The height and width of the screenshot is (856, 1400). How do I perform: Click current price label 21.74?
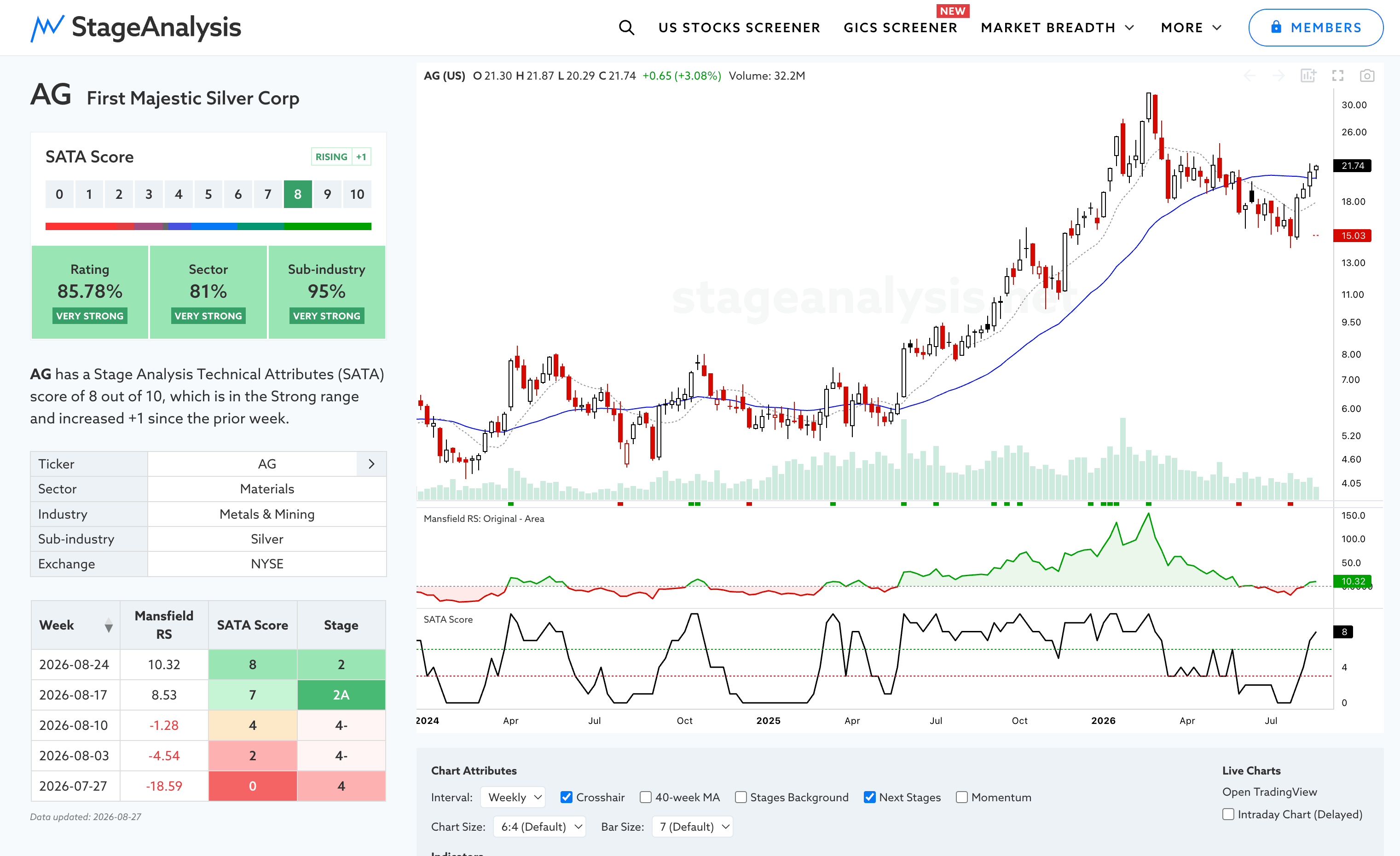point(1352,166)
